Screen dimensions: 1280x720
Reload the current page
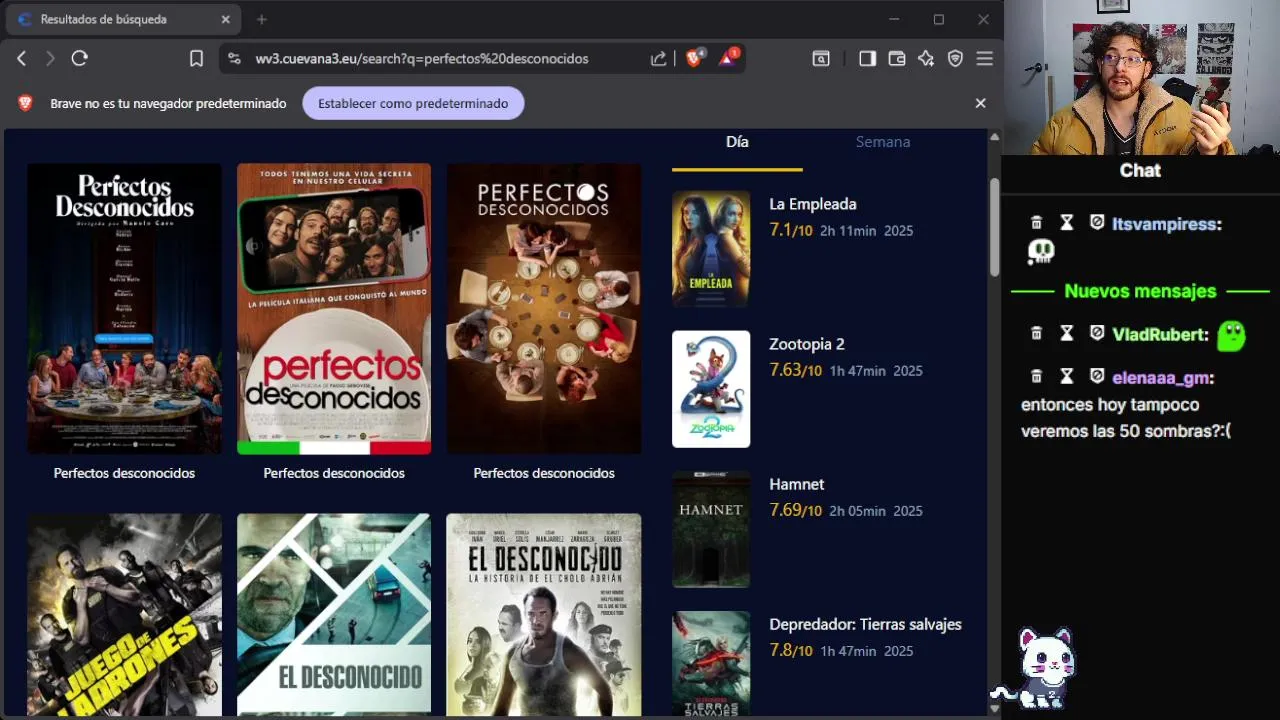[x=80, y=59]
